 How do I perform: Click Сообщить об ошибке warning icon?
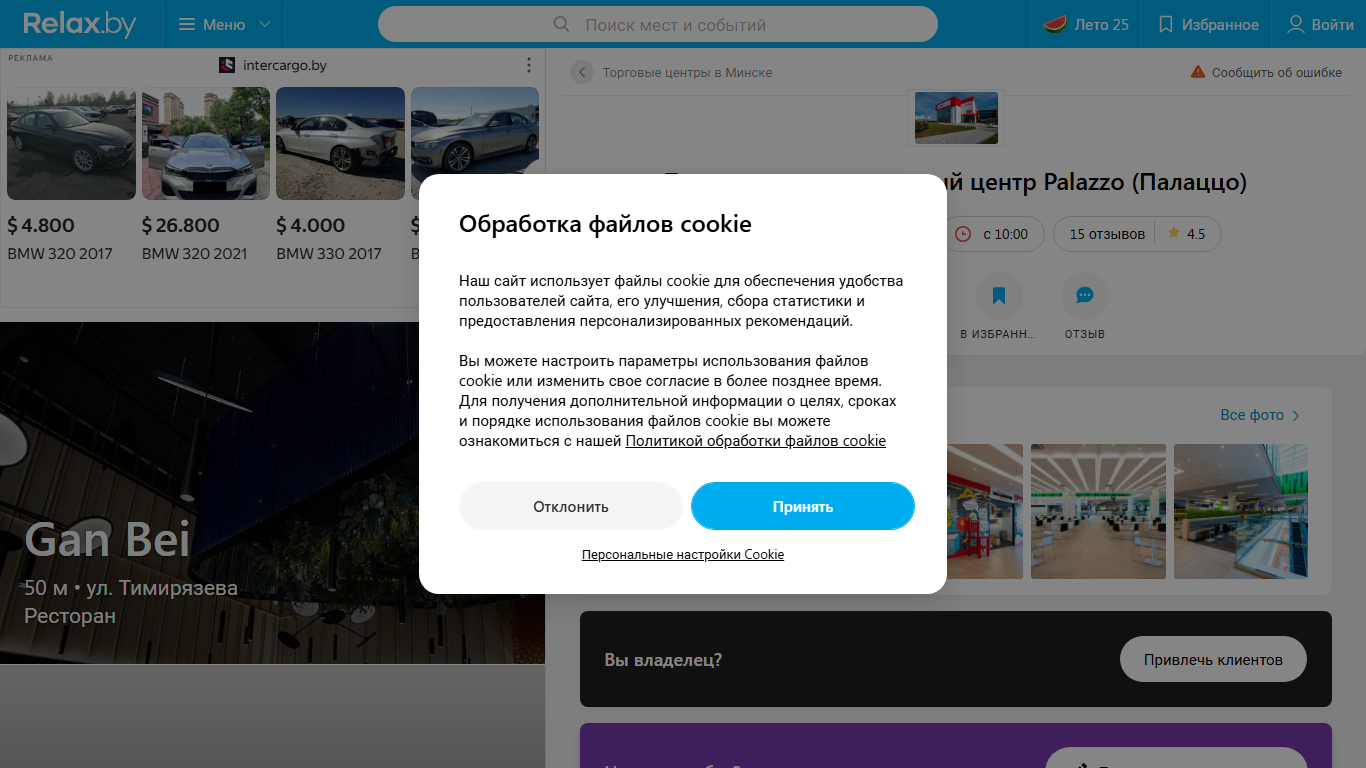[1198, 72]
